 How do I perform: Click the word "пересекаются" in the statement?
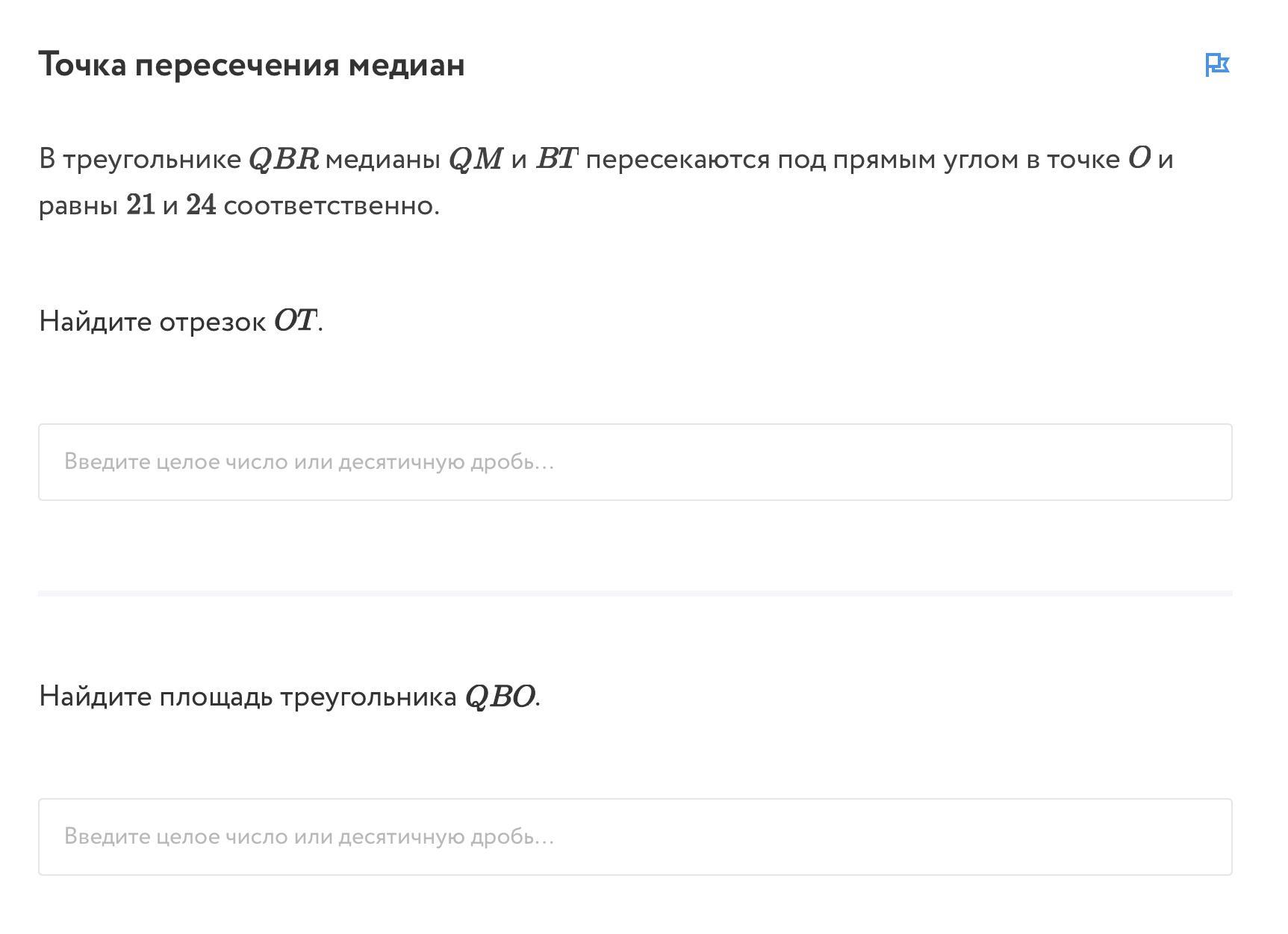[677, 160]
